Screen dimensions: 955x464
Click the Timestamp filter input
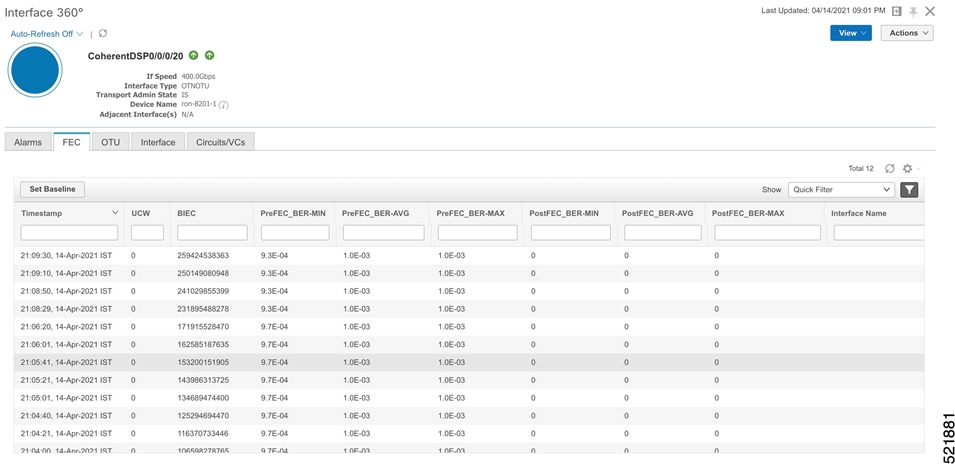[x=69, y=233]
